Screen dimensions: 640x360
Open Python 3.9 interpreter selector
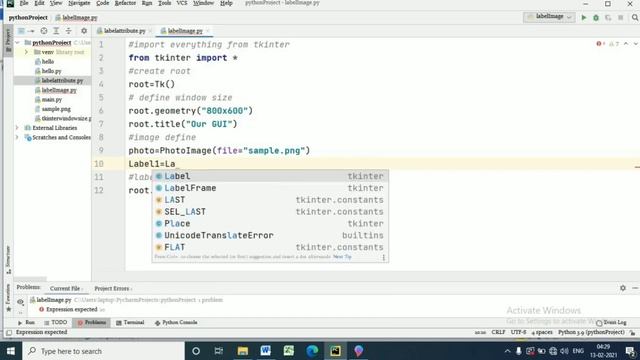tap(591, 332)
